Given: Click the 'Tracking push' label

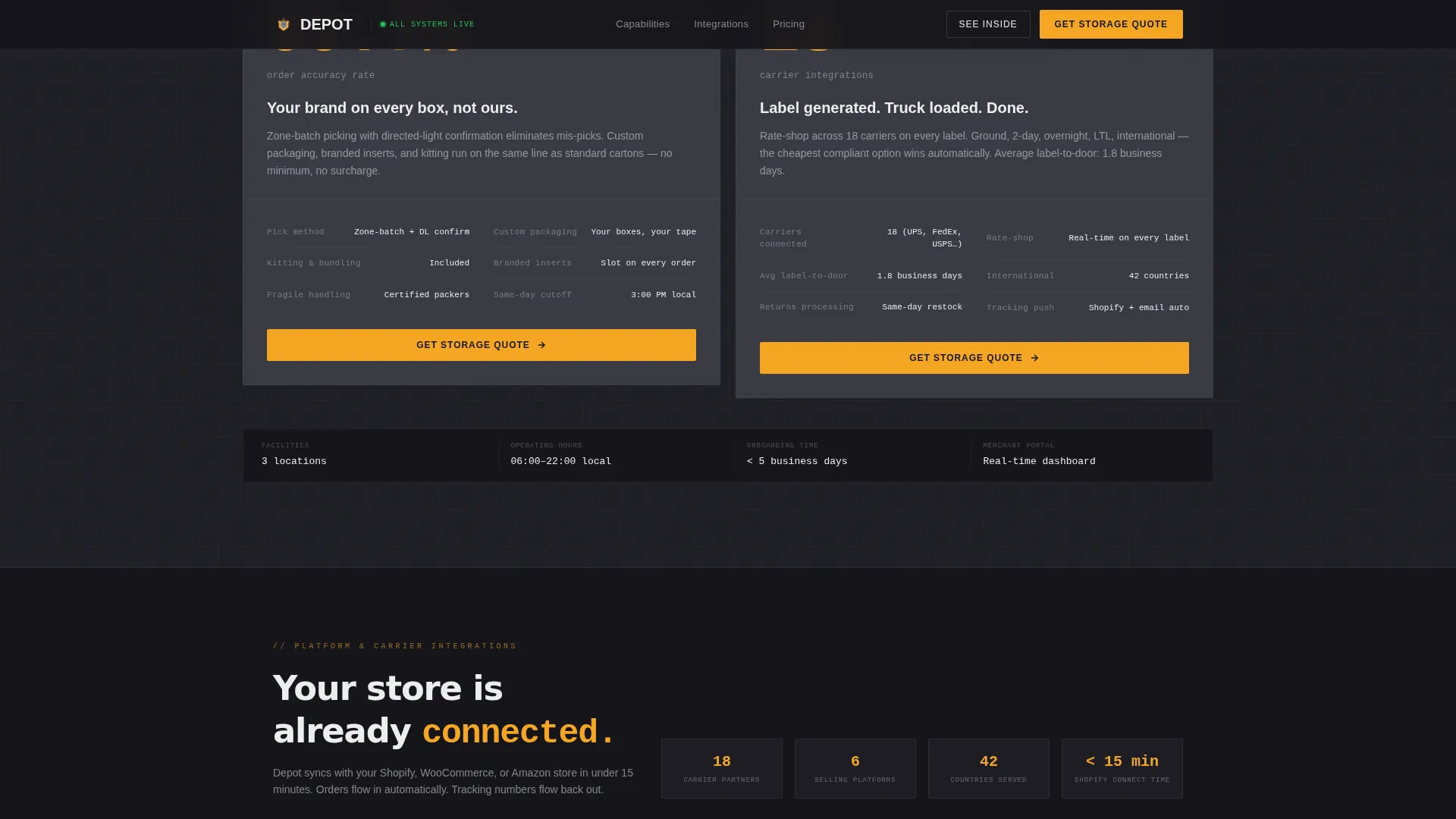Looking at the screenshot, I should click(1021, 308).
